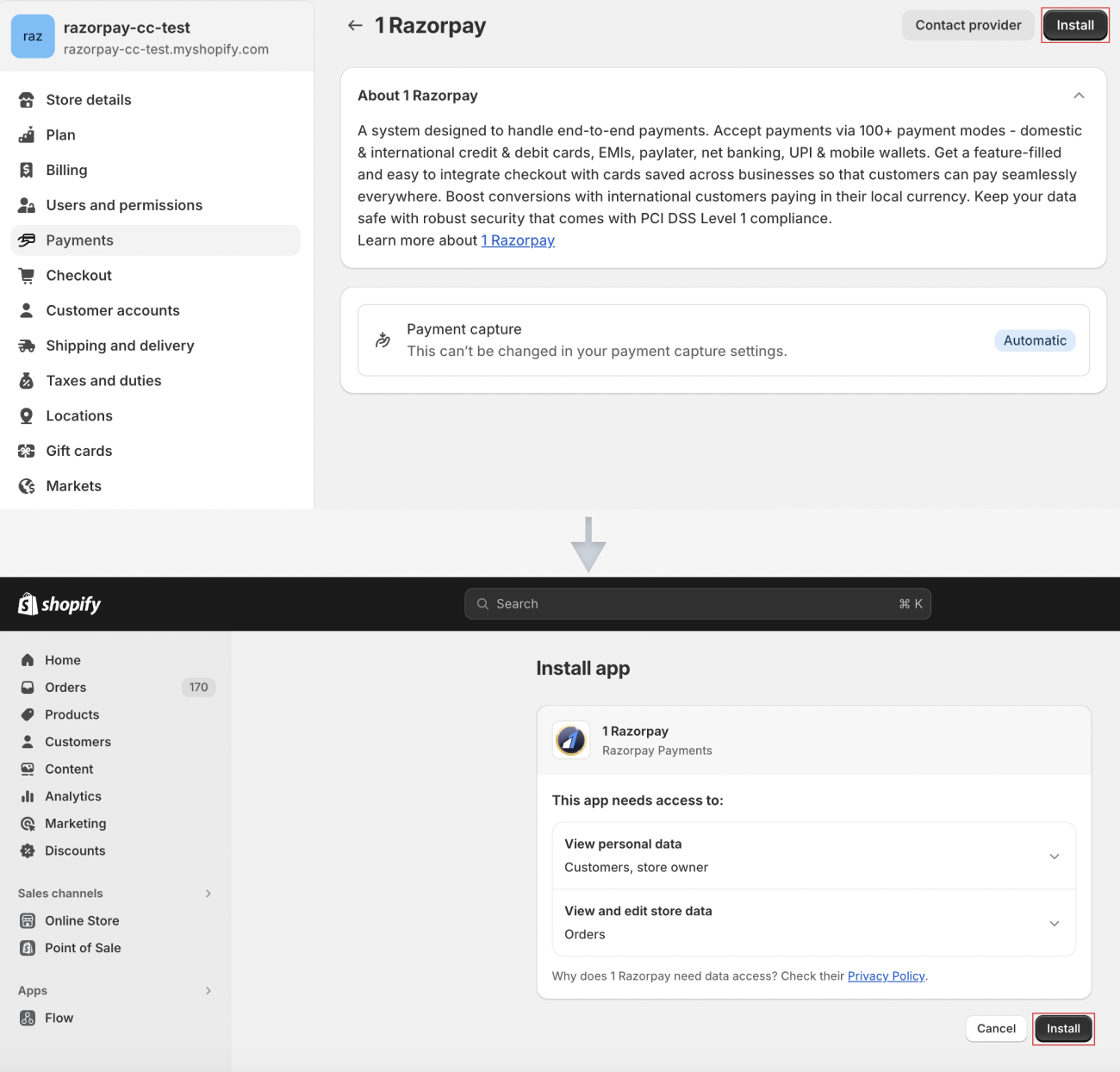Viewport: 1120px width, 1072px height.
Task: Click razorpay-cc-test.myshopify.com store URL text
Action: point(166,49)
